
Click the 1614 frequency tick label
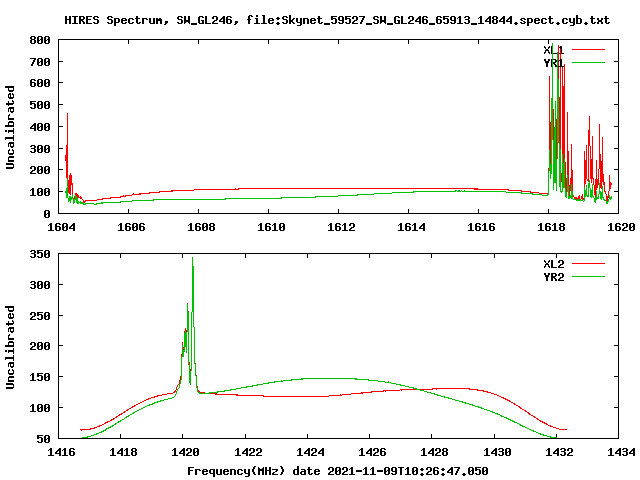[x=411, y=227]
